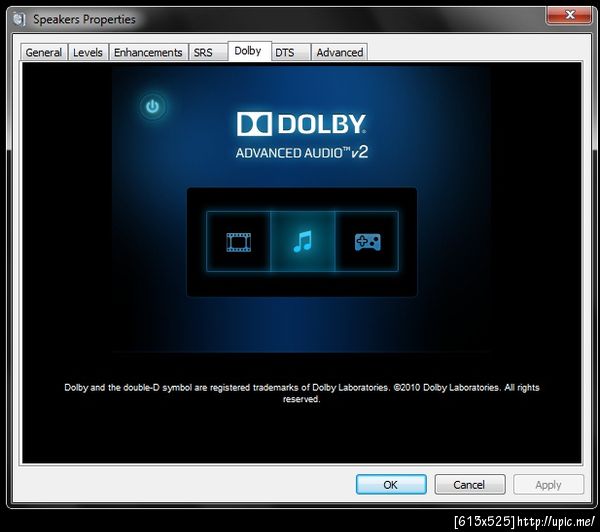Screen dimensions: 600x532
Task: Open the DTS tab
Action: tap(291, 52)
